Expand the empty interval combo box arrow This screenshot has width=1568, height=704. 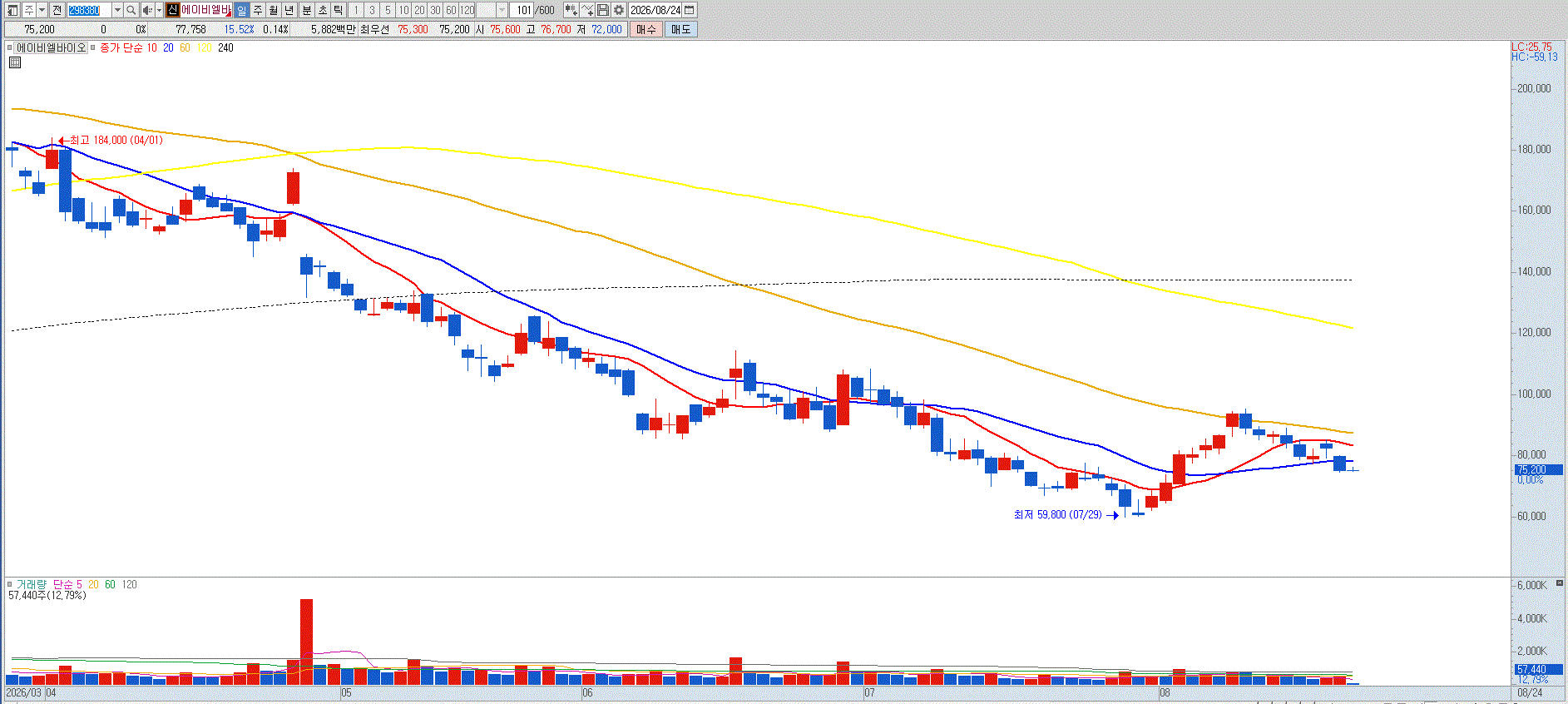pos(502,10)
